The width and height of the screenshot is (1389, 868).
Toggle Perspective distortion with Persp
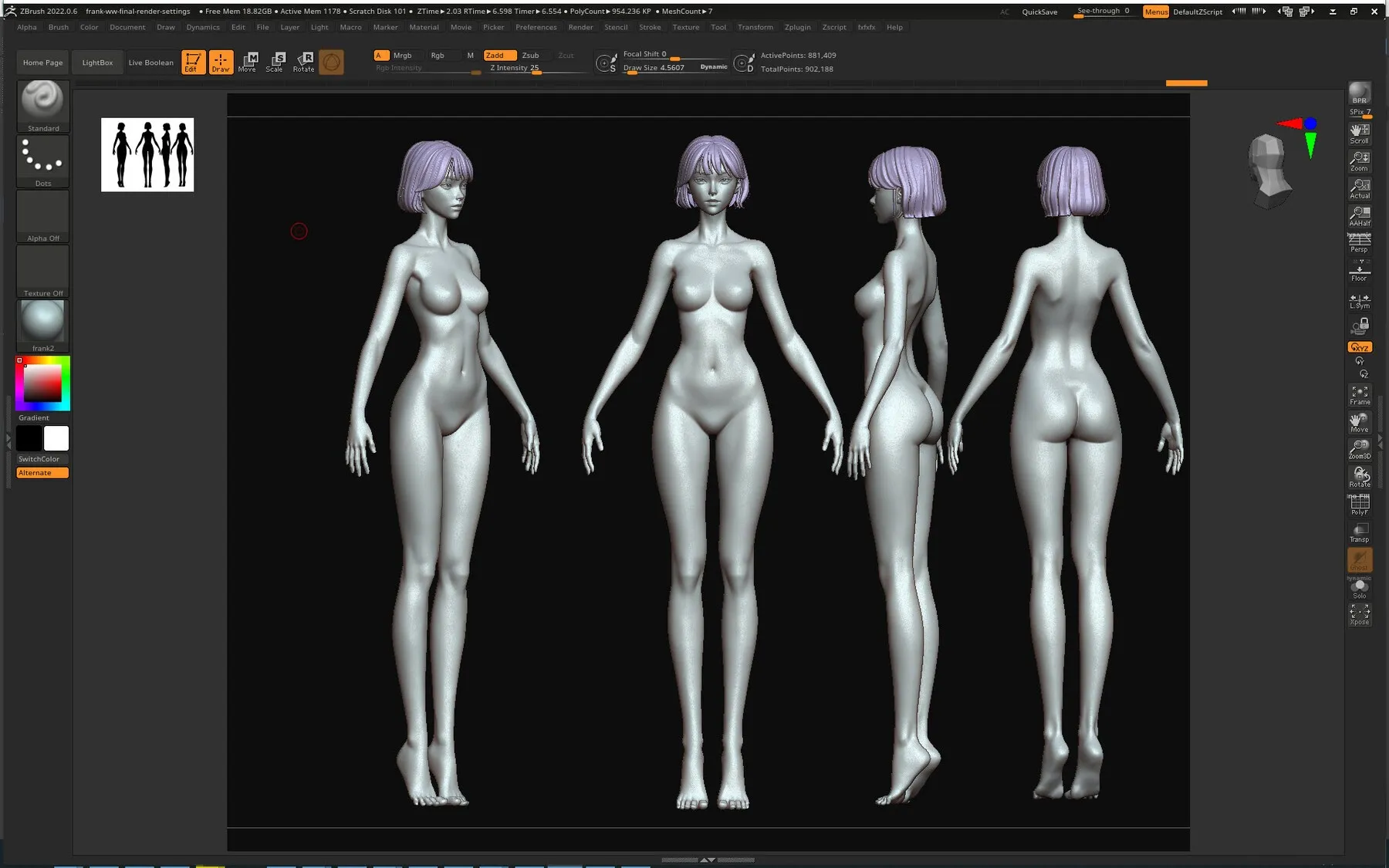1359,243
